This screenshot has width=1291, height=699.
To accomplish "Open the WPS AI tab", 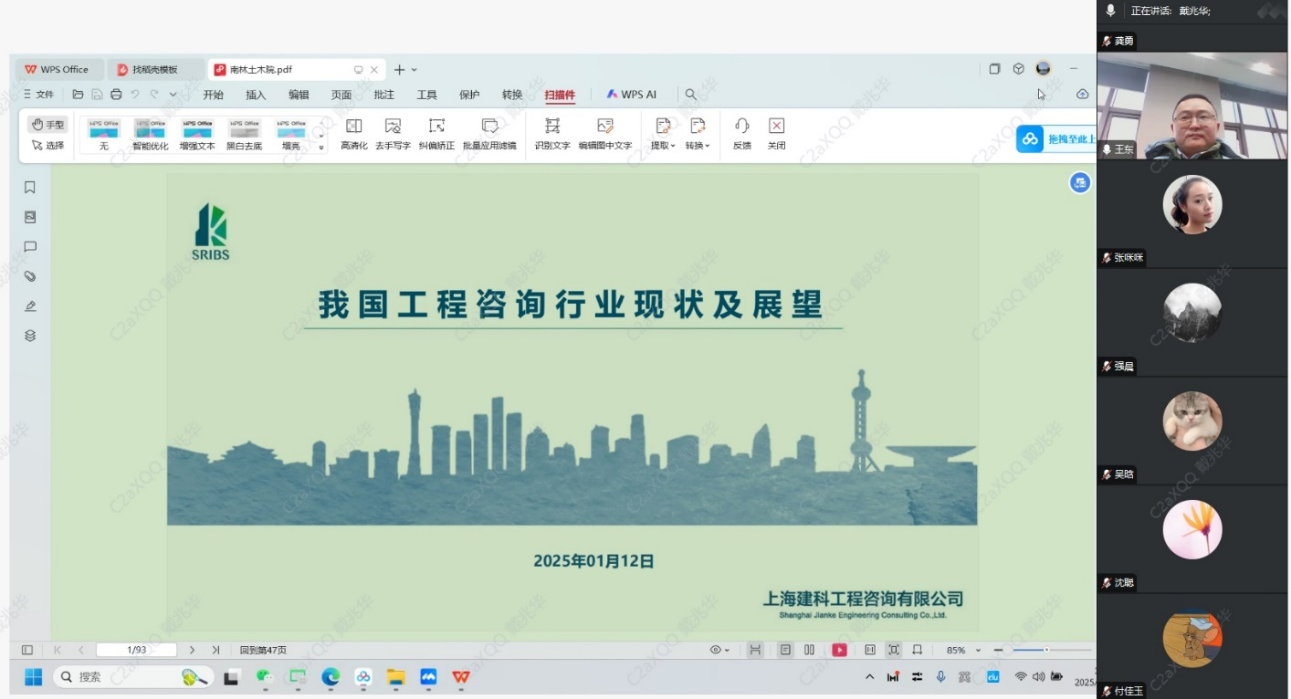I will point(631,95).
